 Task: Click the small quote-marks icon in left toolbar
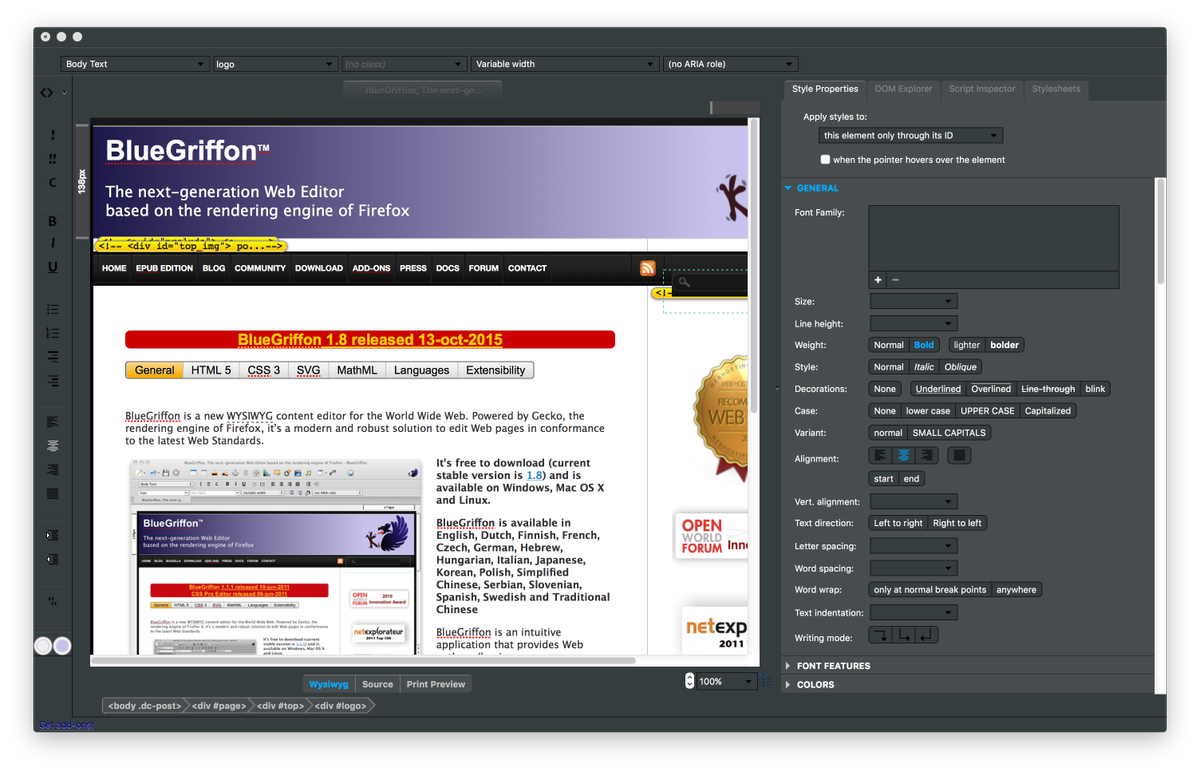[52, 602]
